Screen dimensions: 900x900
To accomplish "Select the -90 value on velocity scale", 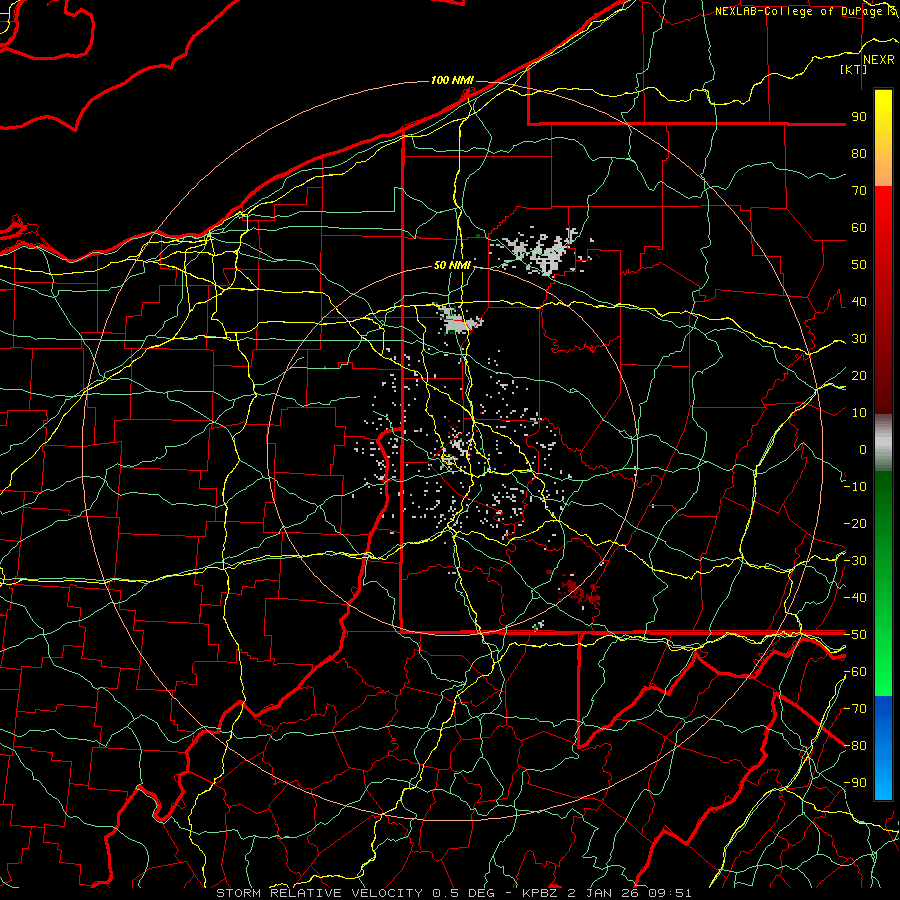I will pyautogui.click(x=855, y=783).
